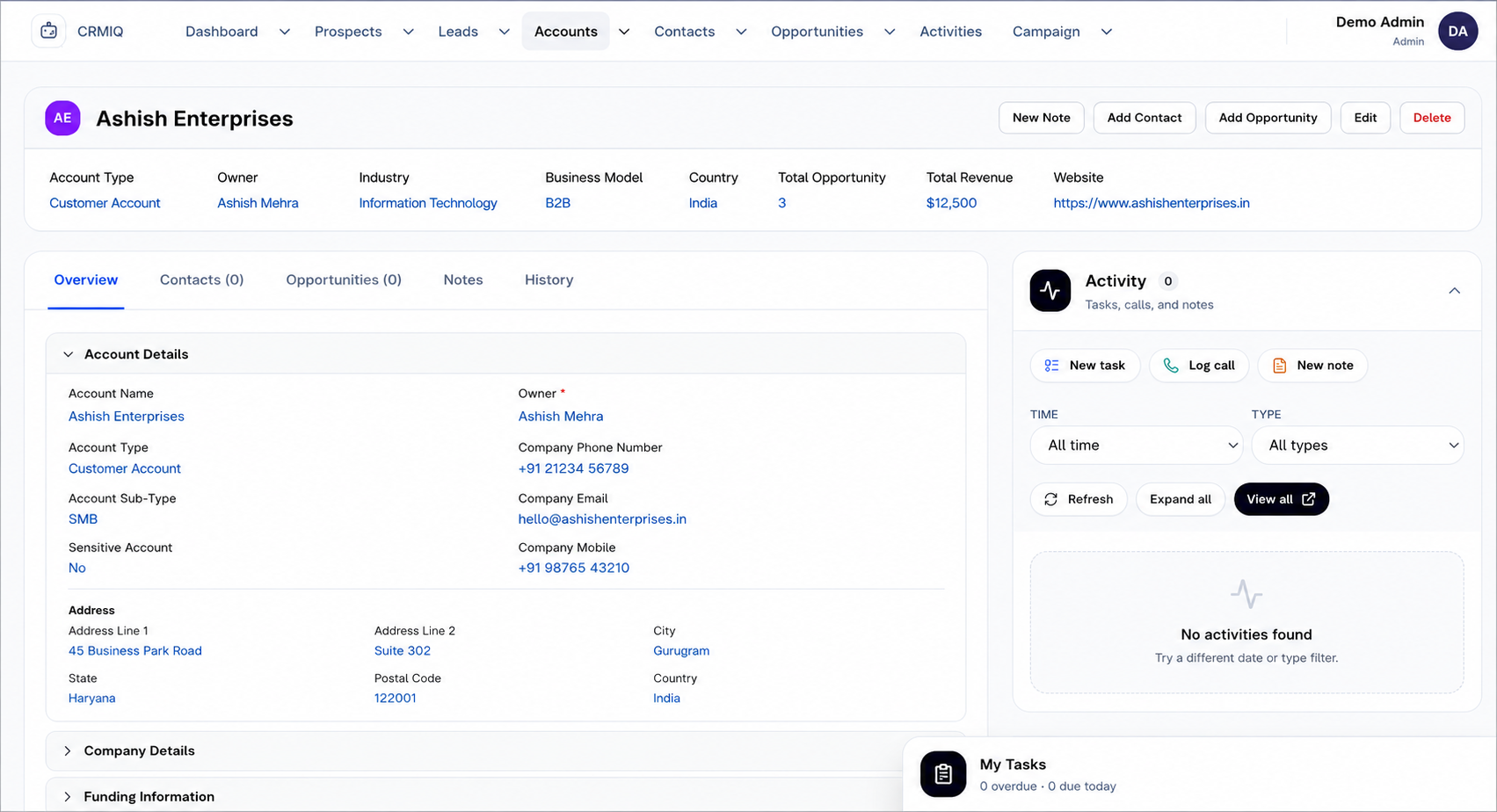Open the Accounts dropdown chevron
1497x812 pixels.
coord(623,32)
